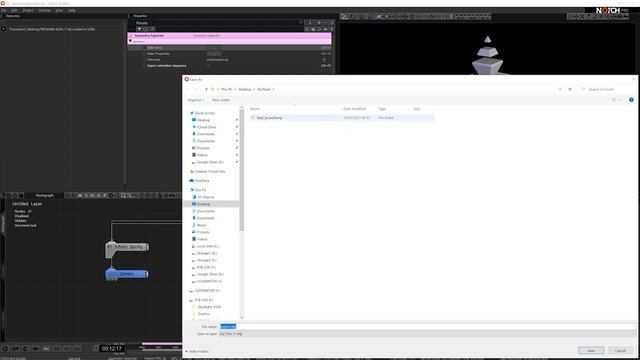The height and width of the screenshot is (360, 640).
Task: Sort by the Date modified column header
Action: coord(354,109)
